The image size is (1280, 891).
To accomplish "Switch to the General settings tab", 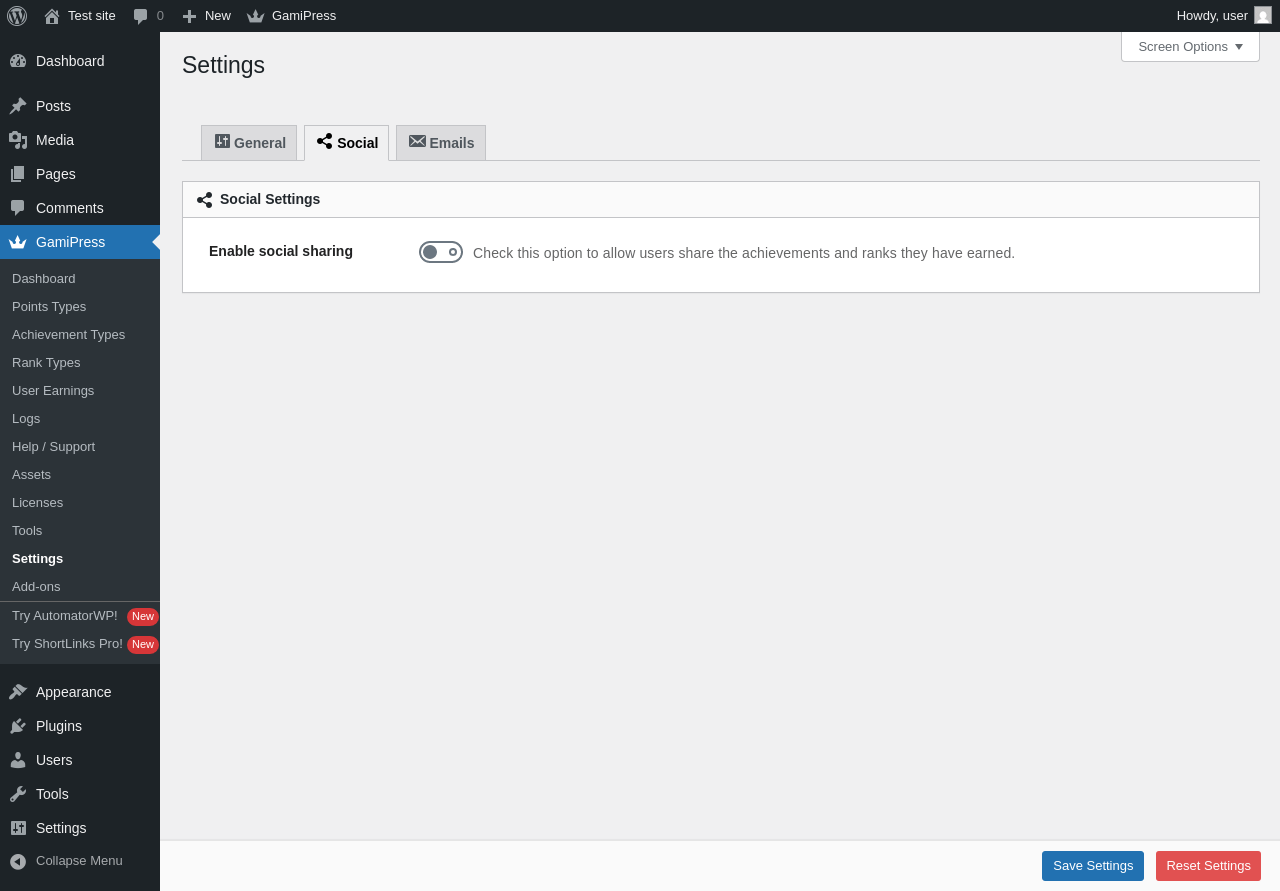I will click(249, 143).
